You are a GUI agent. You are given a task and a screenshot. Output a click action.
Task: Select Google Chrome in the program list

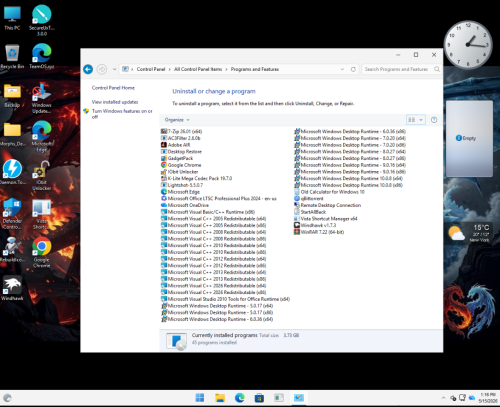coord(181,165)
